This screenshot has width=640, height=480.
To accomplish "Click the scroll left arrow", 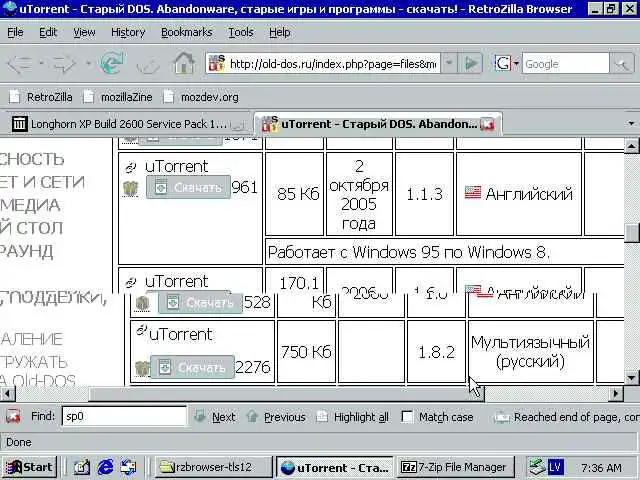I will [x=7, y=393].
